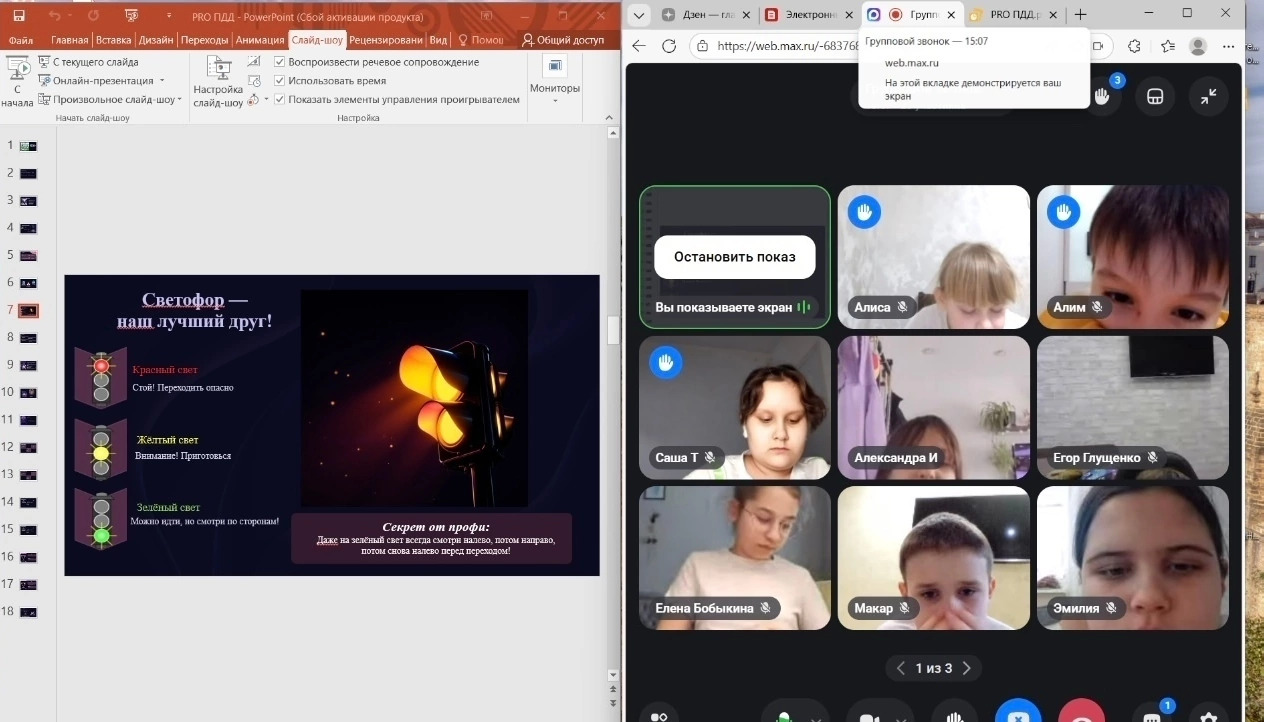The height and width of the screenshot is (722, 1264).
Task: Select slide 10 thumbnail in slide panel
Action: pyautogui.click(x=28, y=392)
